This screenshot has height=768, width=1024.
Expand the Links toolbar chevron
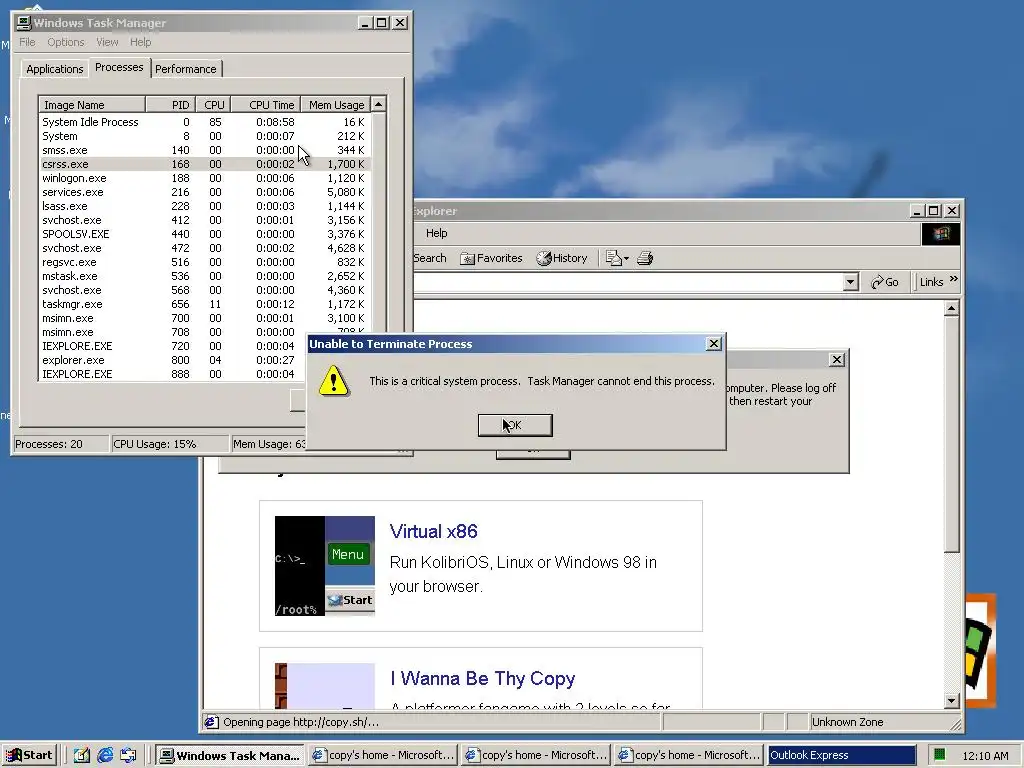(954, 280)
